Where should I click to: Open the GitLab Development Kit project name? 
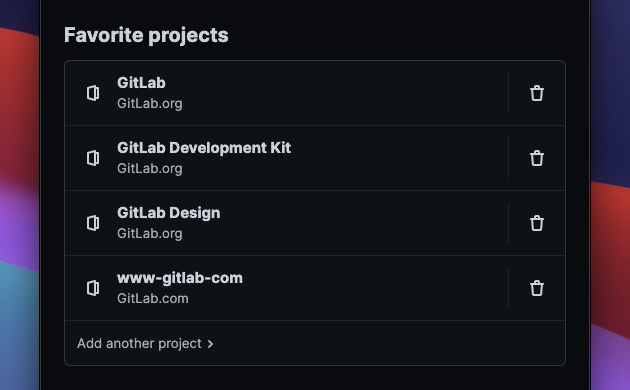pyautogui.click(x=204, y=148)
